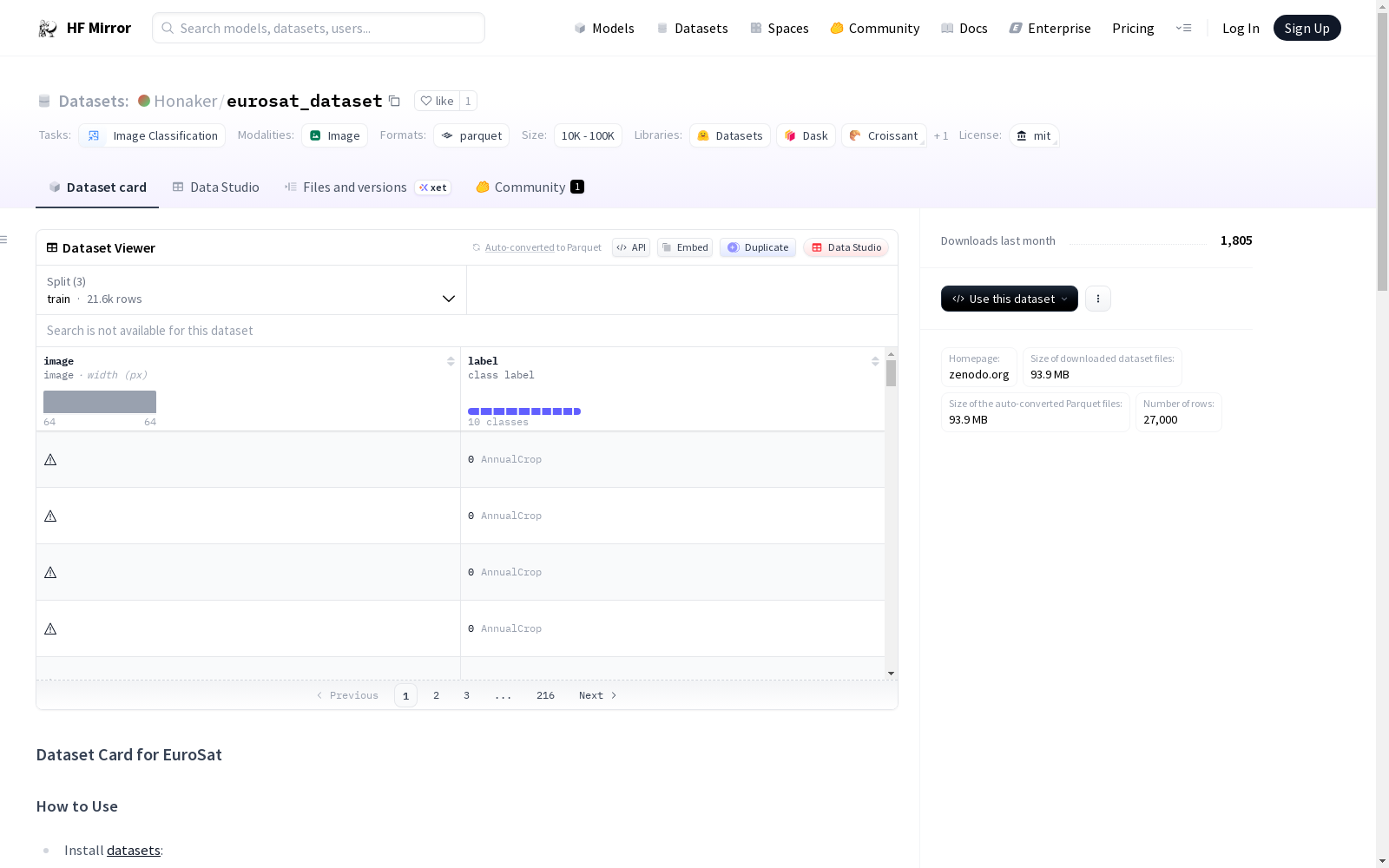
Task: Open the Honaker author link
Action: tap(186, 101)
